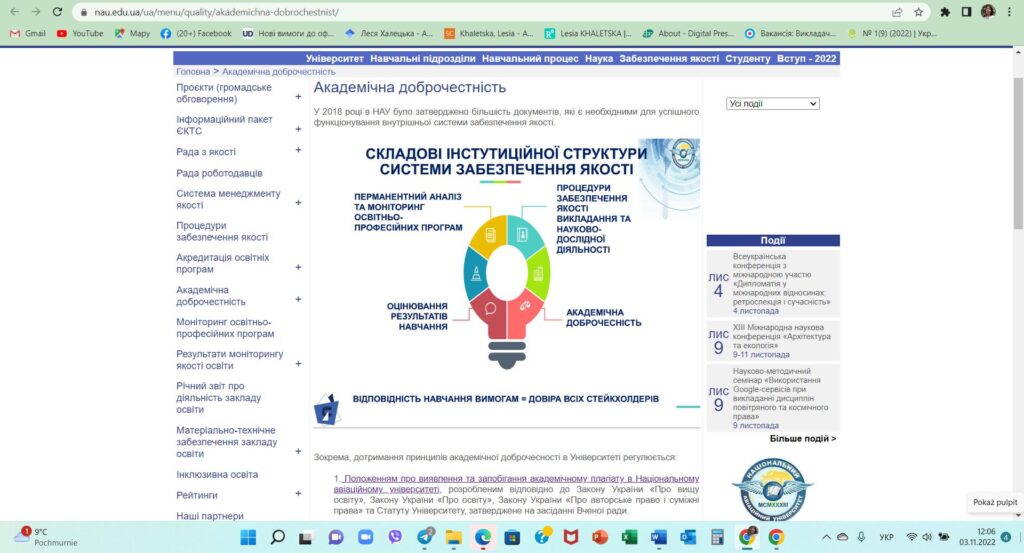
Task: Expand 'Інформаційний пакет ЄКТС' plus sign
Action: 298,129
